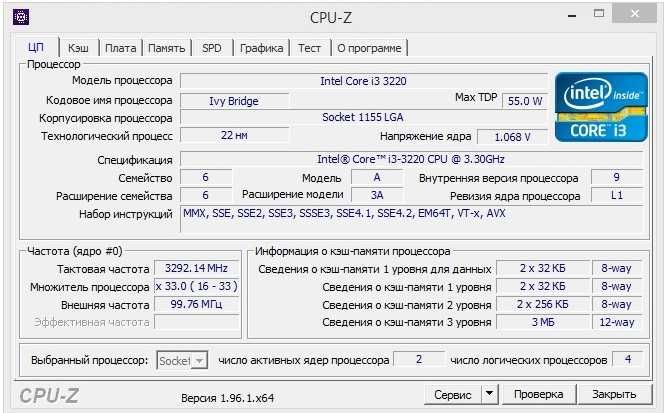Open the arrow menu beside Сервис
The width and height of the screenshot is (665, 413).
tap(489, 394)
